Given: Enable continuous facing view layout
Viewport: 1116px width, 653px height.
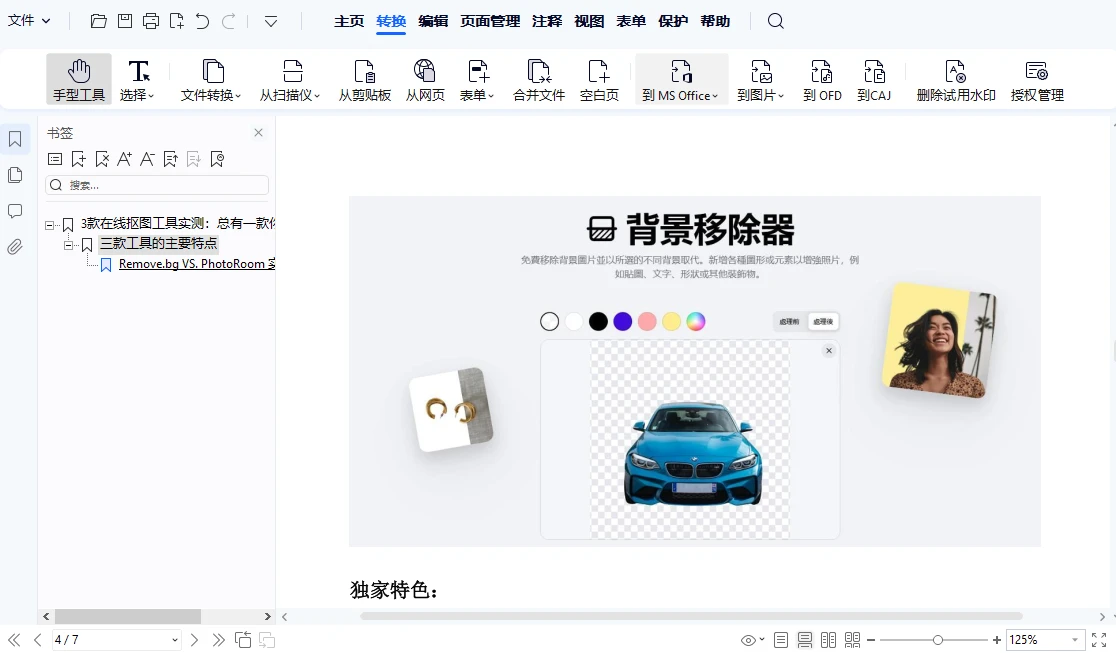Looking at the screenshot, I should (x=853, y=640).
